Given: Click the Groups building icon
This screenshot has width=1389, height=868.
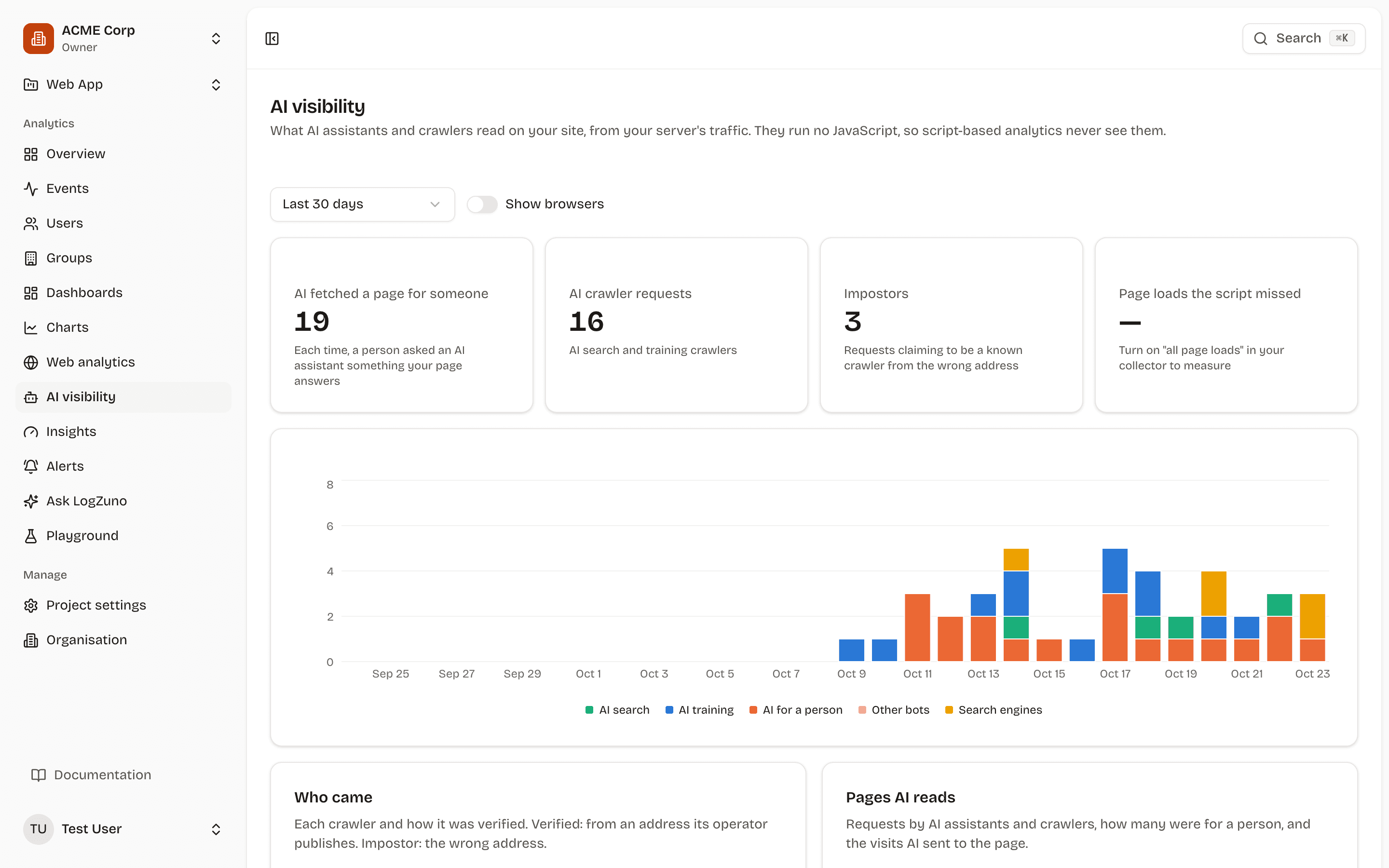Looking at the screenshot, I should (31, 258).
